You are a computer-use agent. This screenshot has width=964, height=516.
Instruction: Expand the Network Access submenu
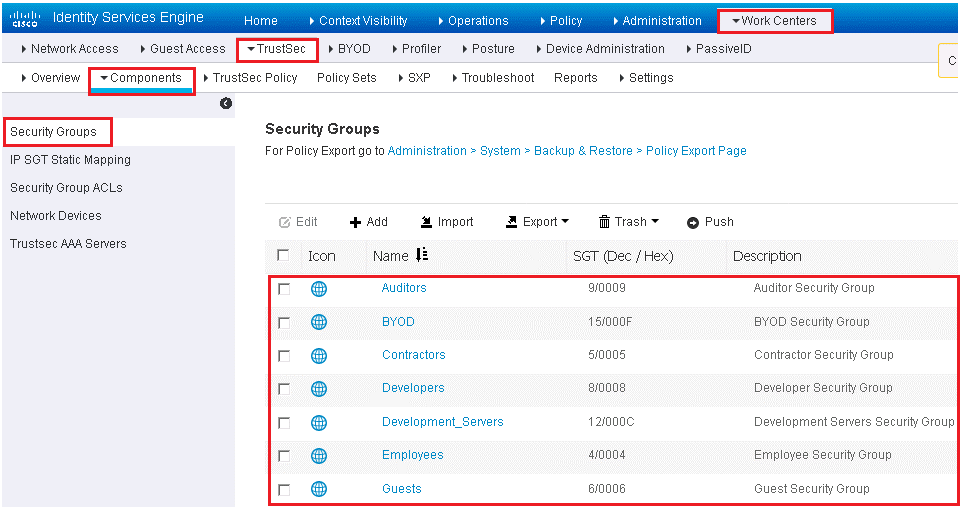coord(69,49)
